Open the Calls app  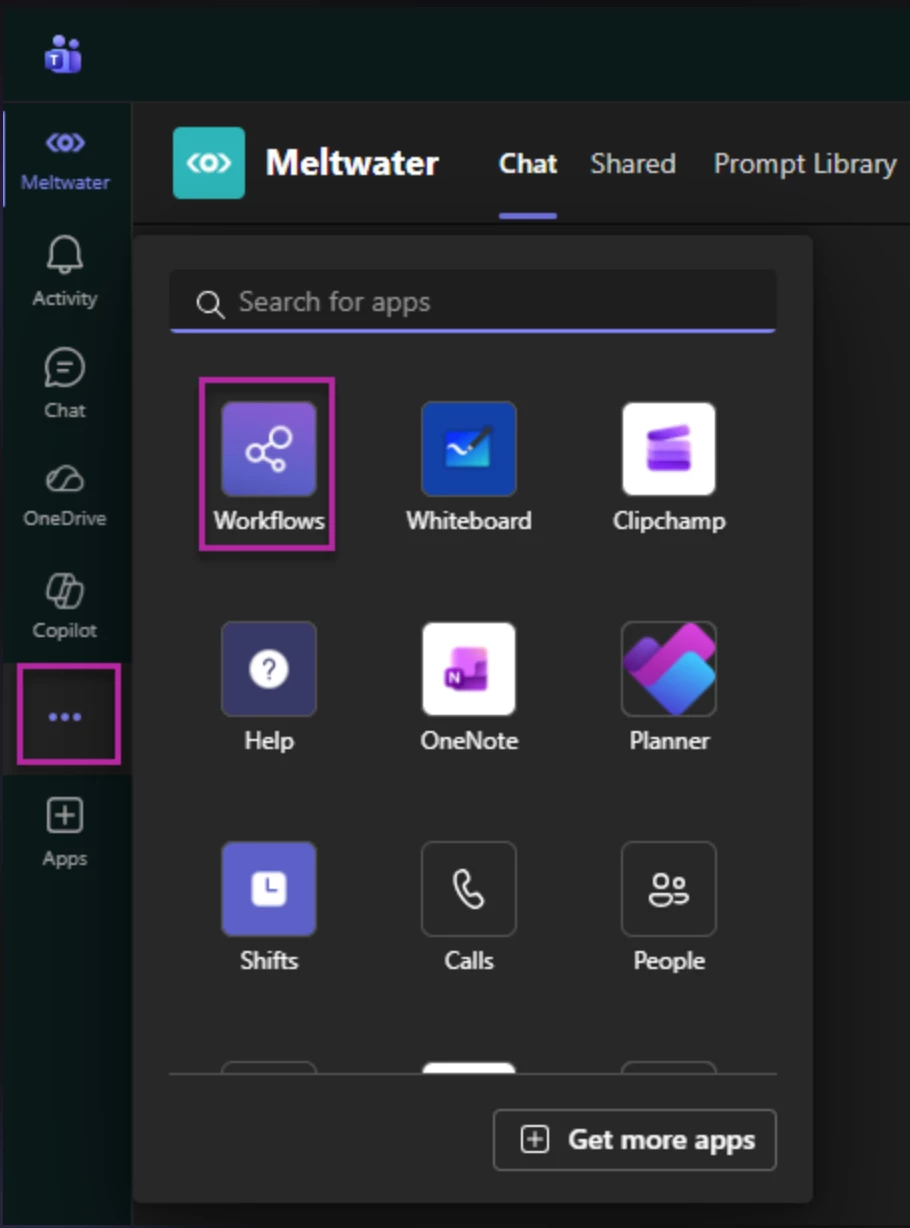coord(468,906)
